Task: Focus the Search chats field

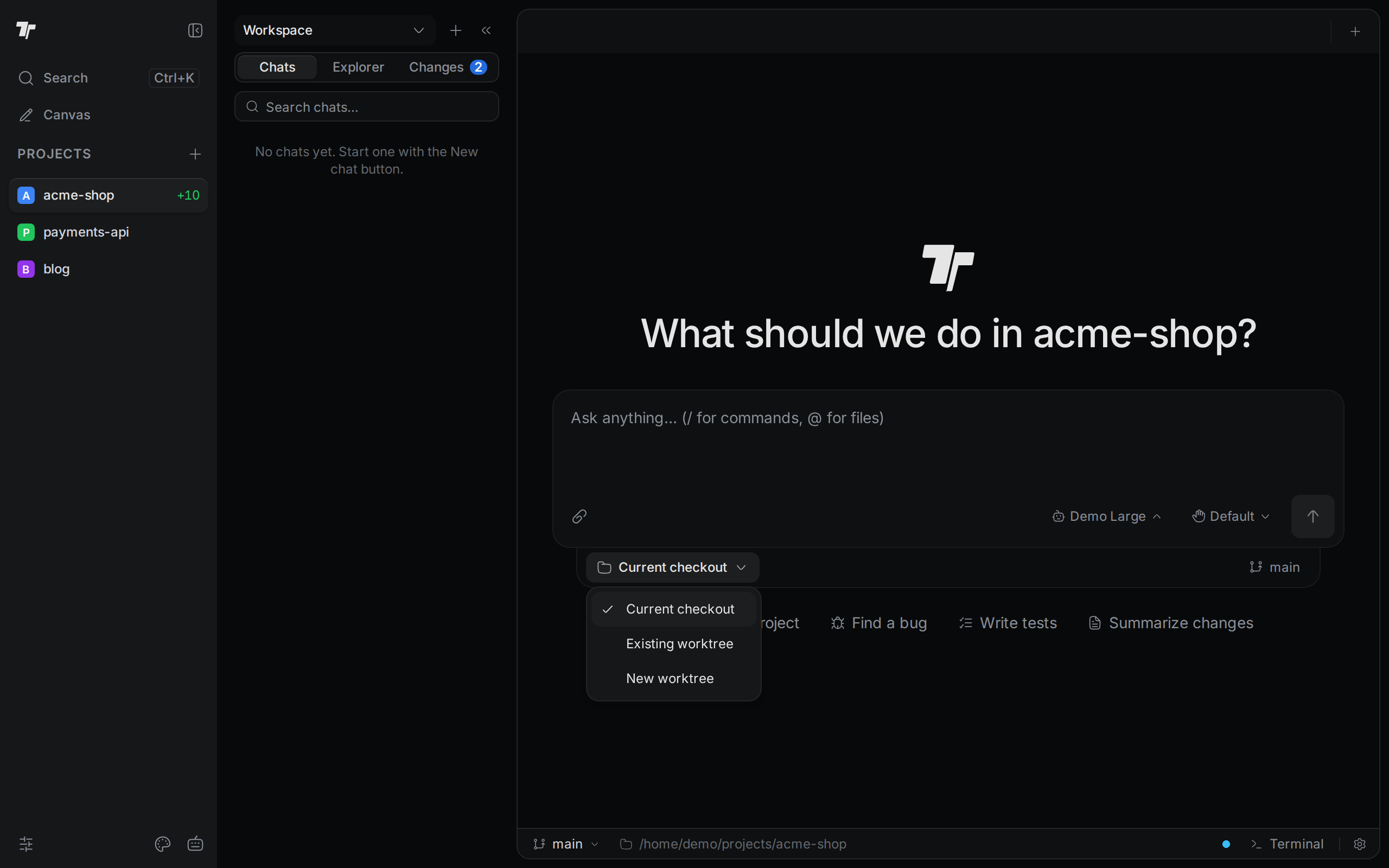Action: 367,107
